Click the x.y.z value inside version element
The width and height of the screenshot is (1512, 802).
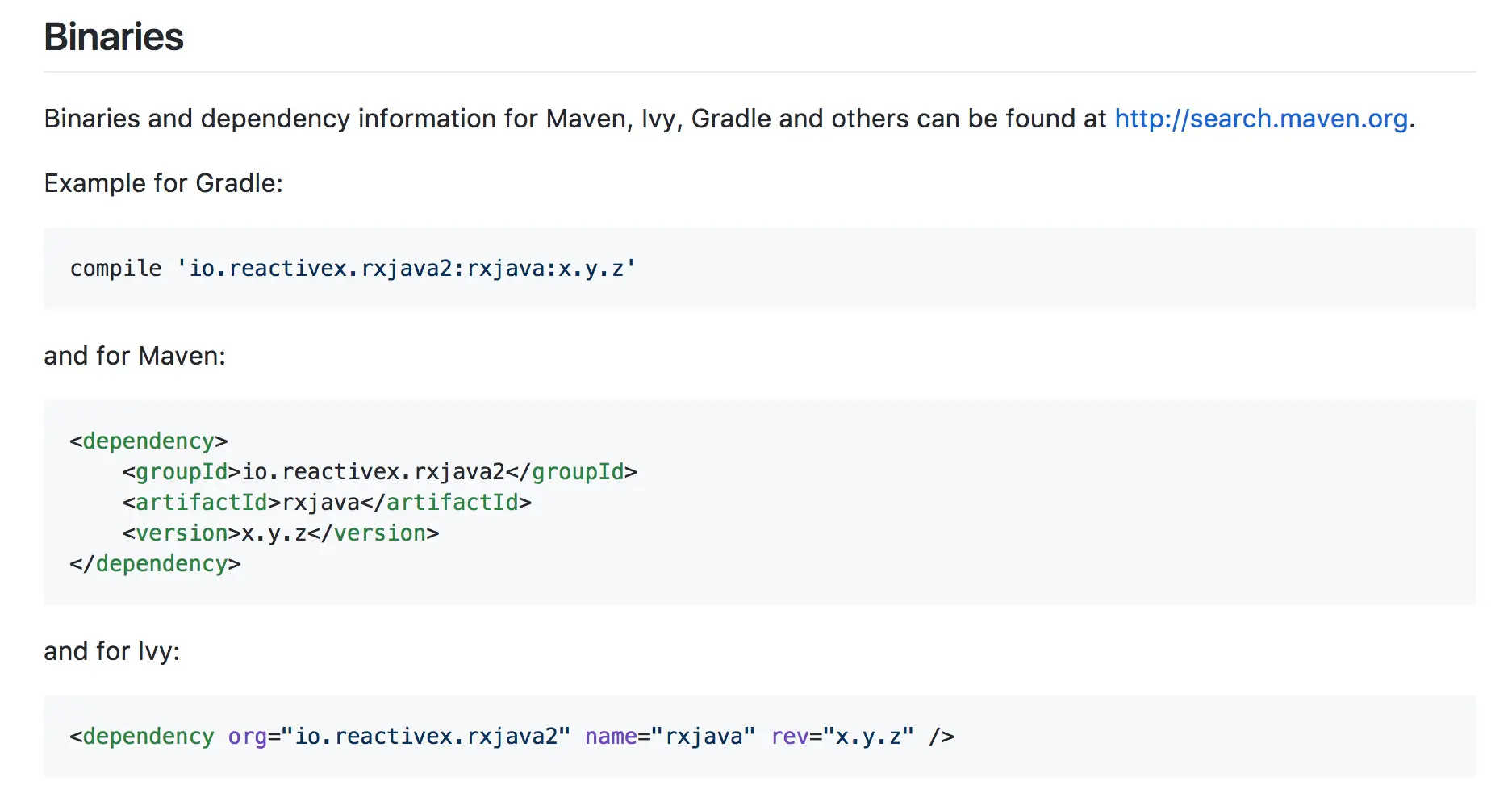[274, 533]
